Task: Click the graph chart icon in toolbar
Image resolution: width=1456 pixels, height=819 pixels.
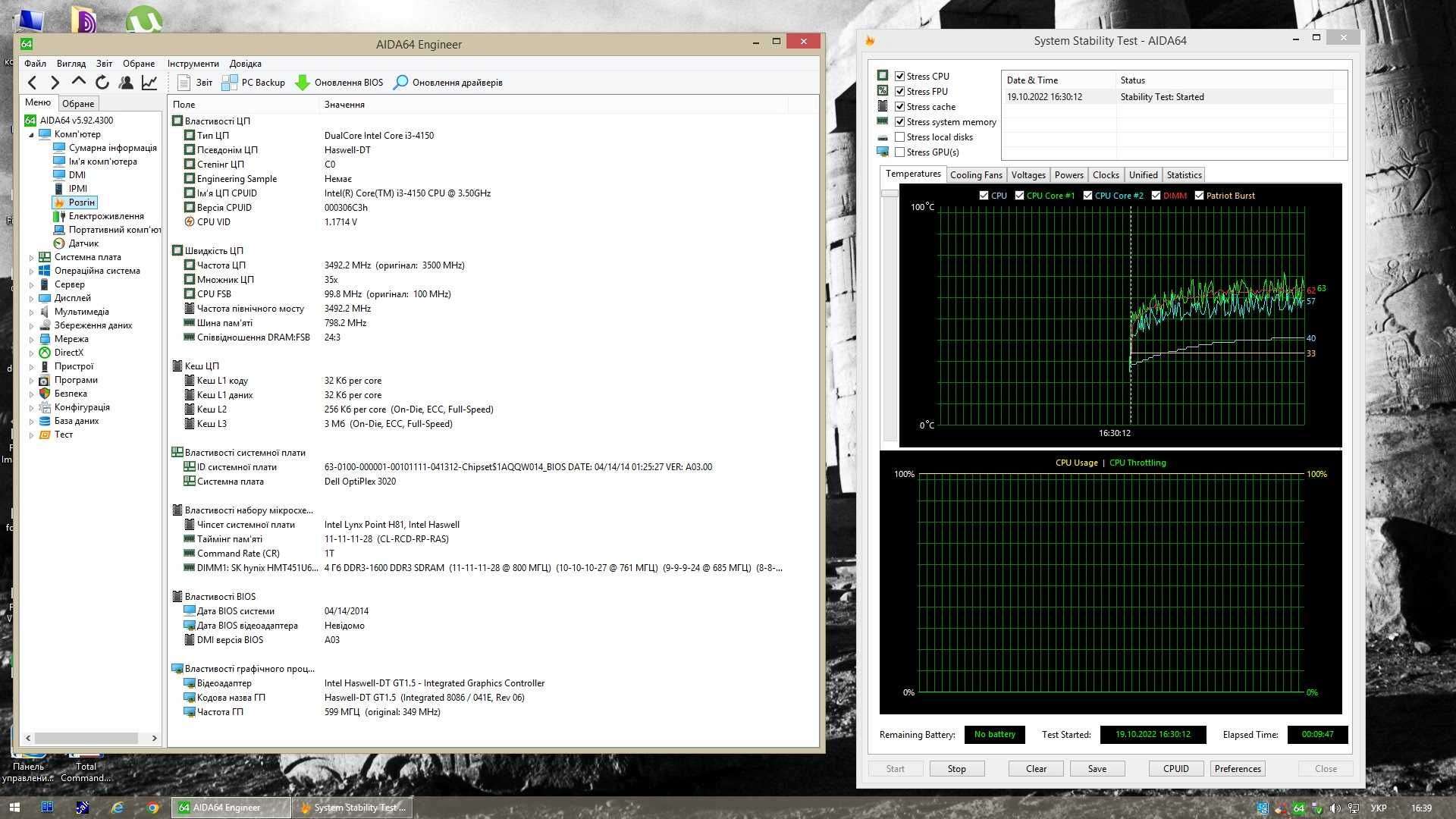Action: point(149,83)
